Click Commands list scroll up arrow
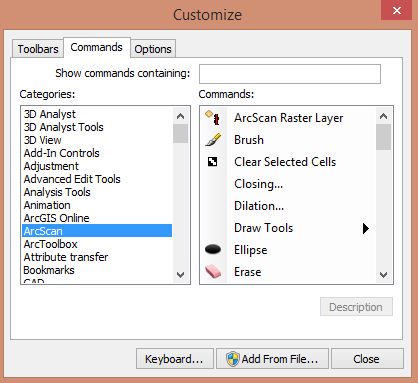Image resolution: width=418 pixels, height=383 pixels. pos(384,116)
